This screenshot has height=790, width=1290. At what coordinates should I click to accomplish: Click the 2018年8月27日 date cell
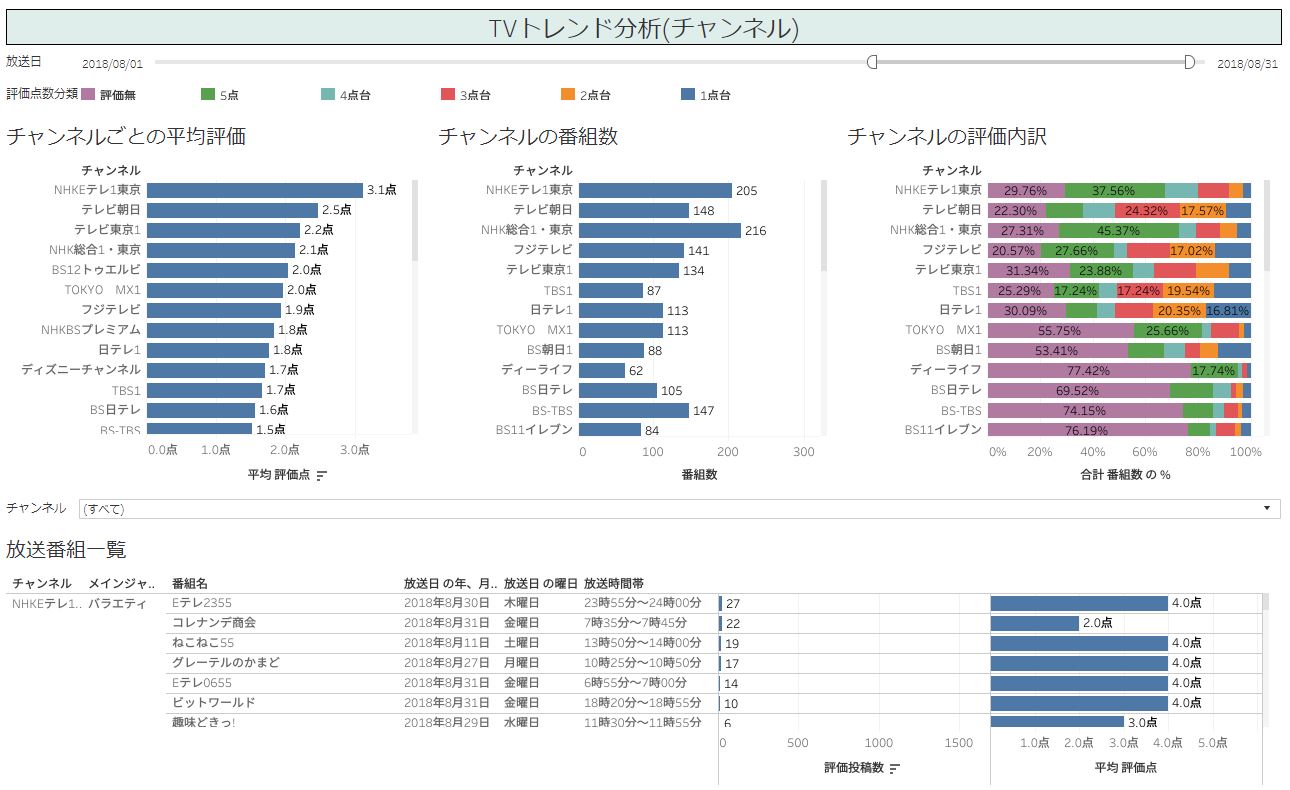click(x=448, y=662)
